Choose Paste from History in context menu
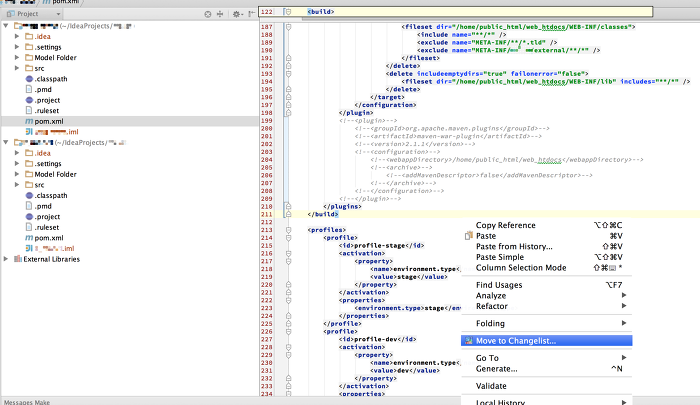The width and height of the screenshot is (700, 405). pyautogui.click(x=546, y=246)
